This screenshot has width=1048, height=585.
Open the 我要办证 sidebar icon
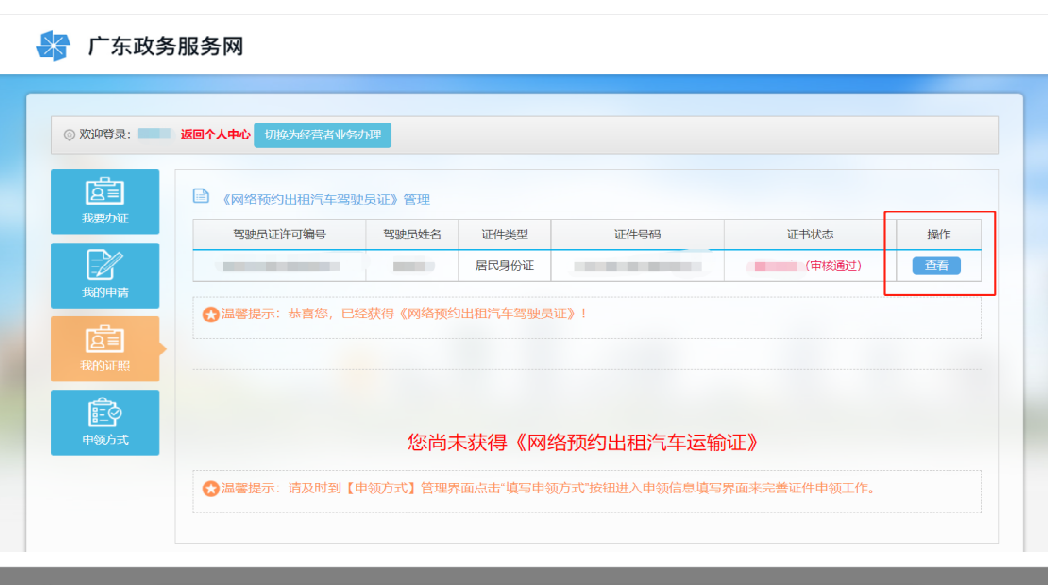105,192
